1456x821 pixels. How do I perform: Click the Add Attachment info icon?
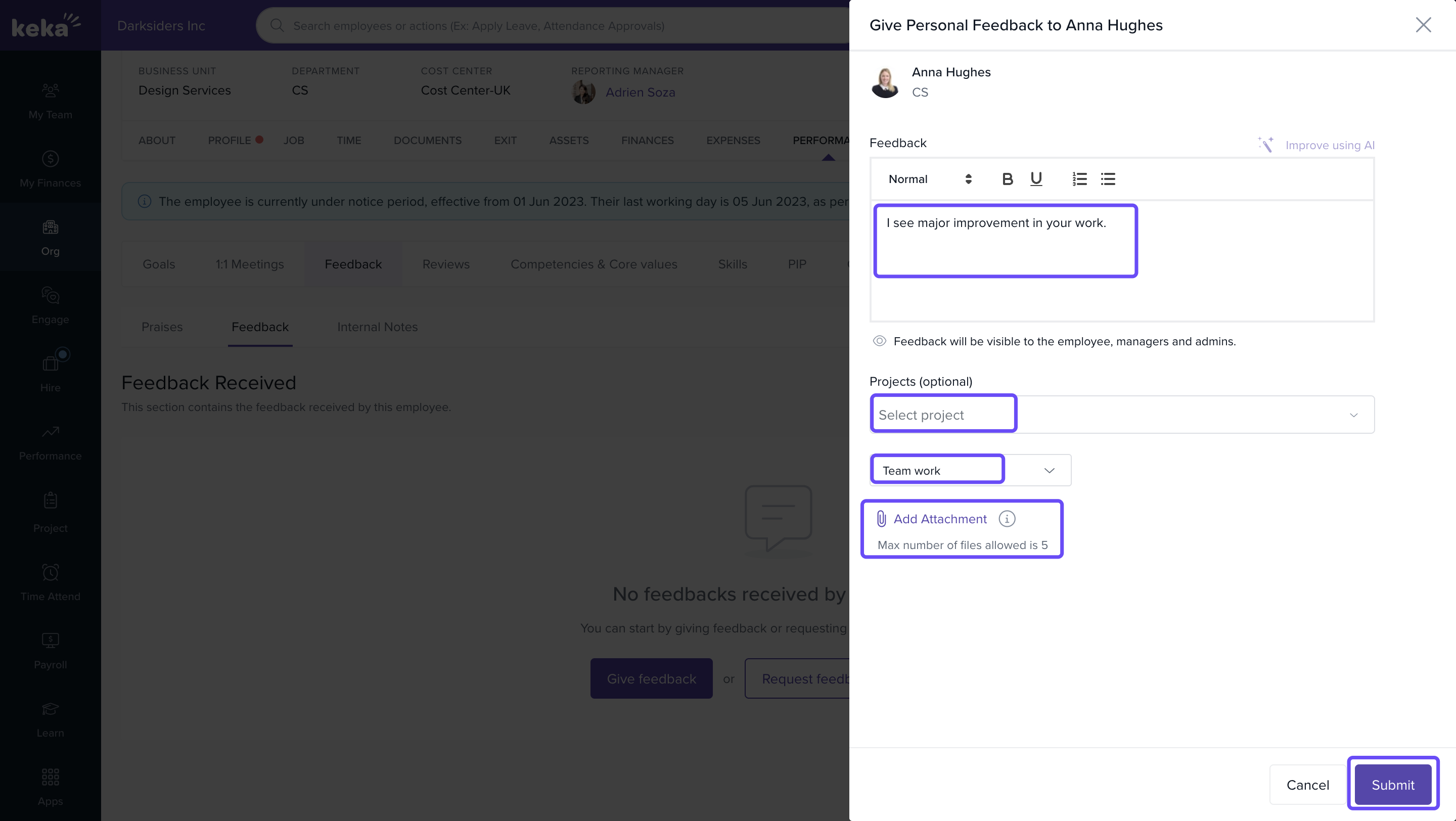point(1007,519)
